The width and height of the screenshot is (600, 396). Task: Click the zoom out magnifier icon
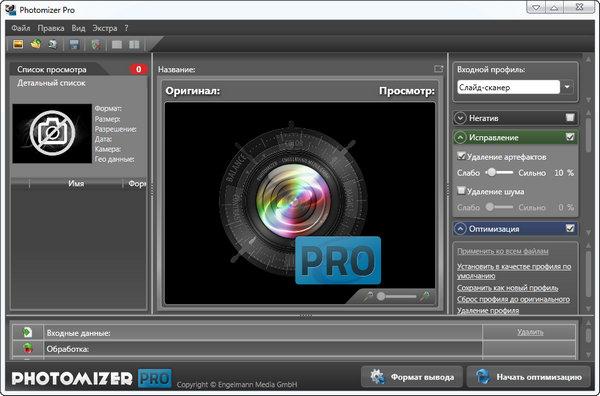click(368, 297)
